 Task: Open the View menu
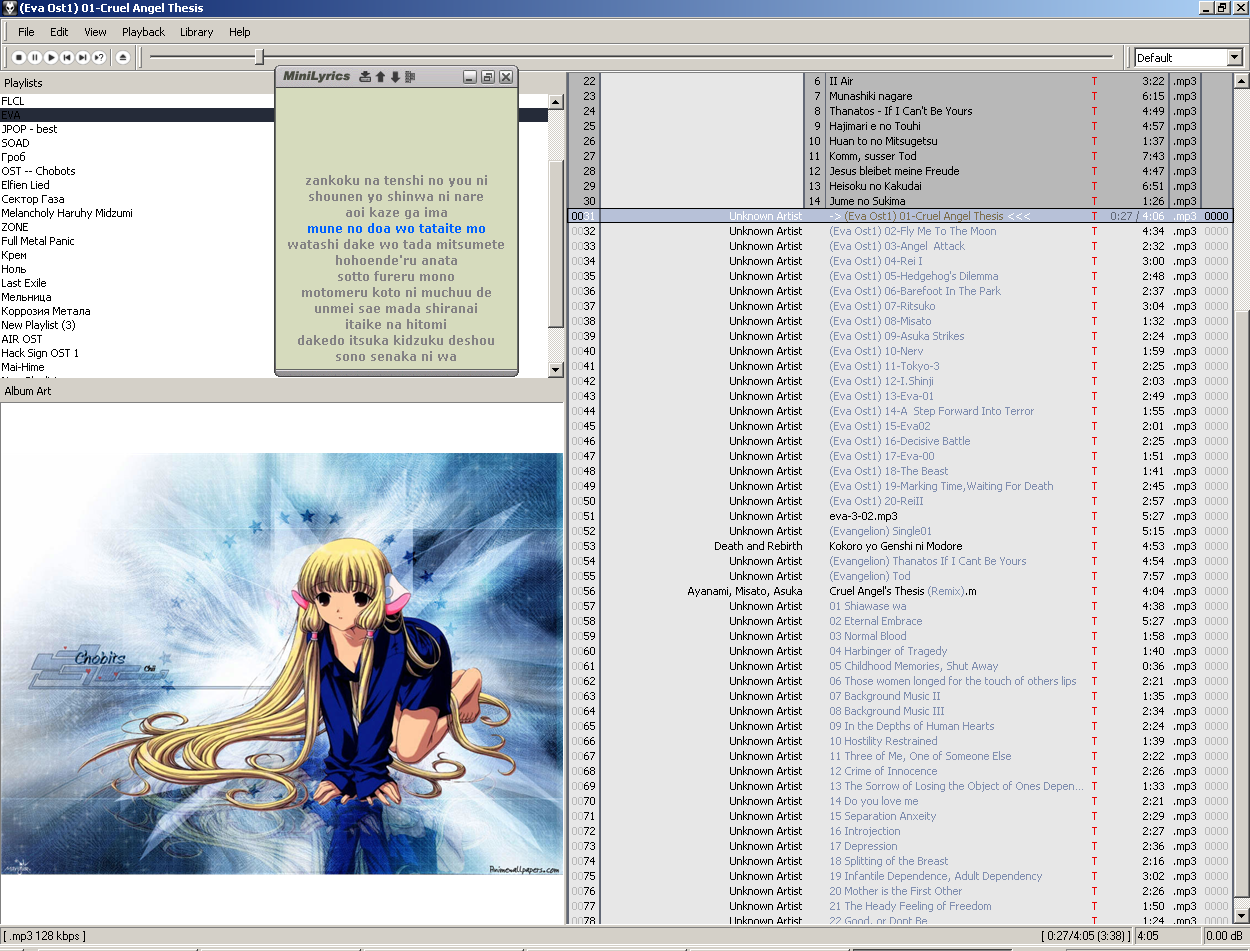[x=95, y=32]
